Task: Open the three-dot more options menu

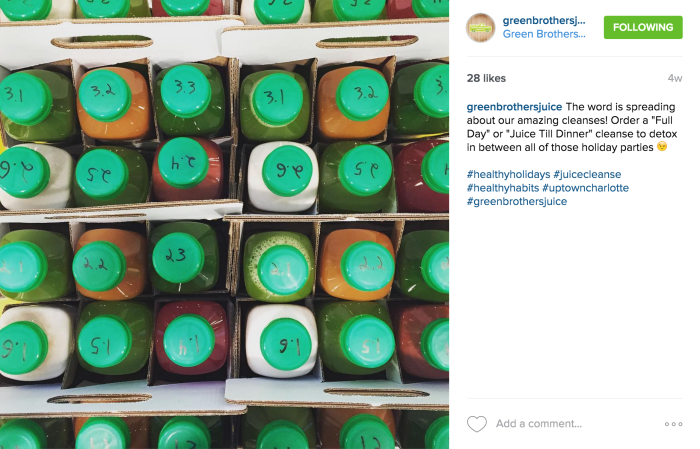Action: coord(673,424)
